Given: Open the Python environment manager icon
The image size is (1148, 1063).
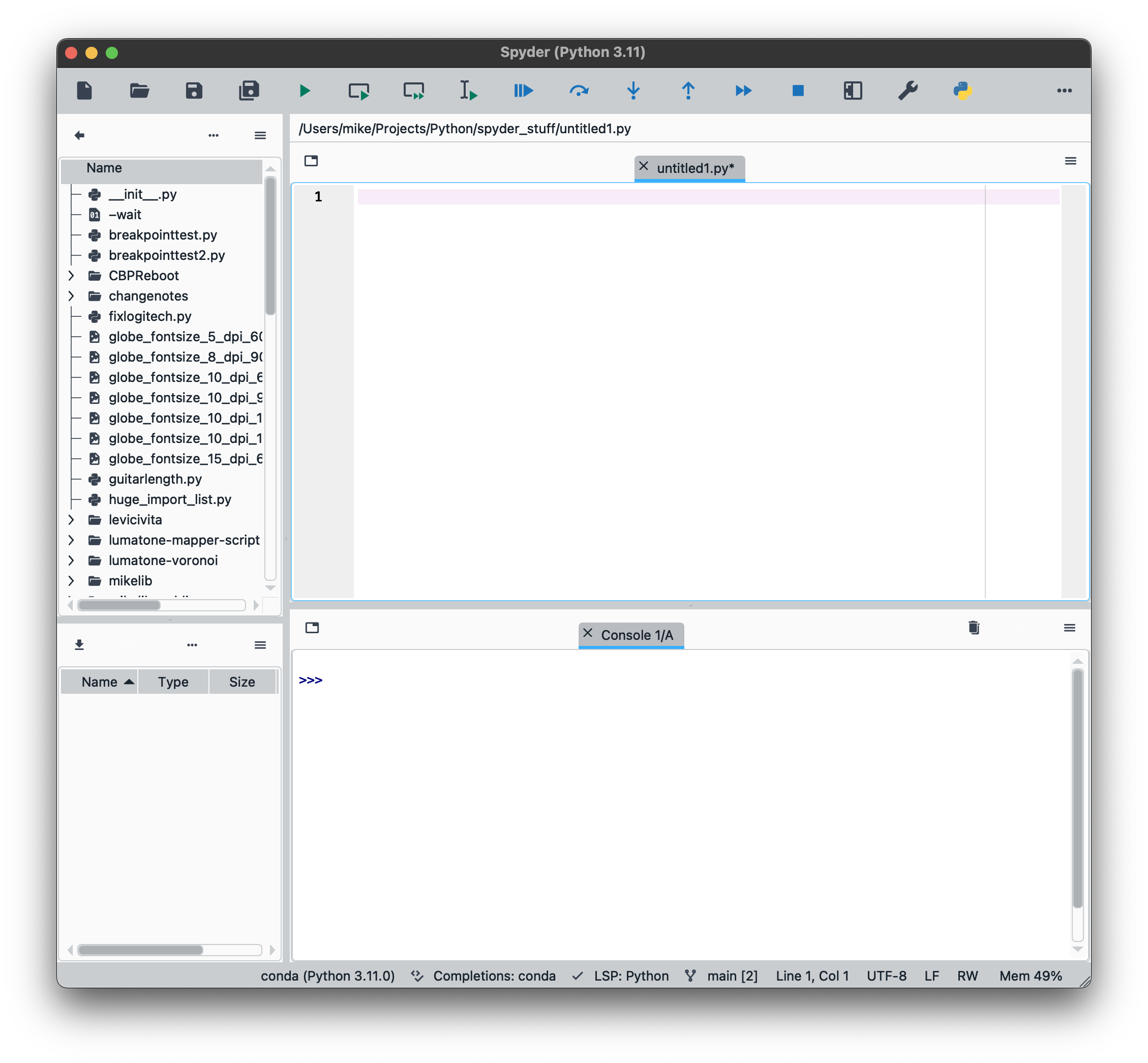Looking at the screenshot, I should pos(963,91).
